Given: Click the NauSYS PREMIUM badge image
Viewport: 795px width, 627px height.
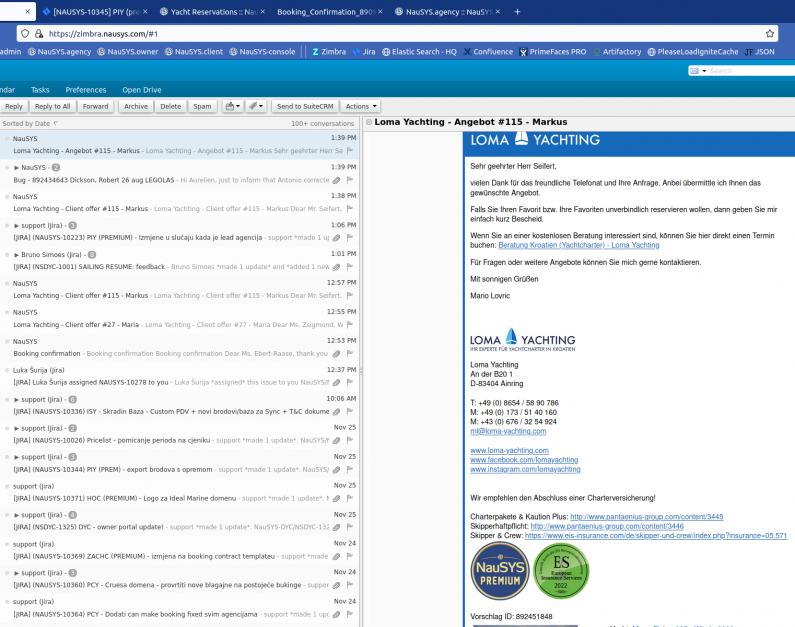Looking at the screenshot, I should point(500,571).
